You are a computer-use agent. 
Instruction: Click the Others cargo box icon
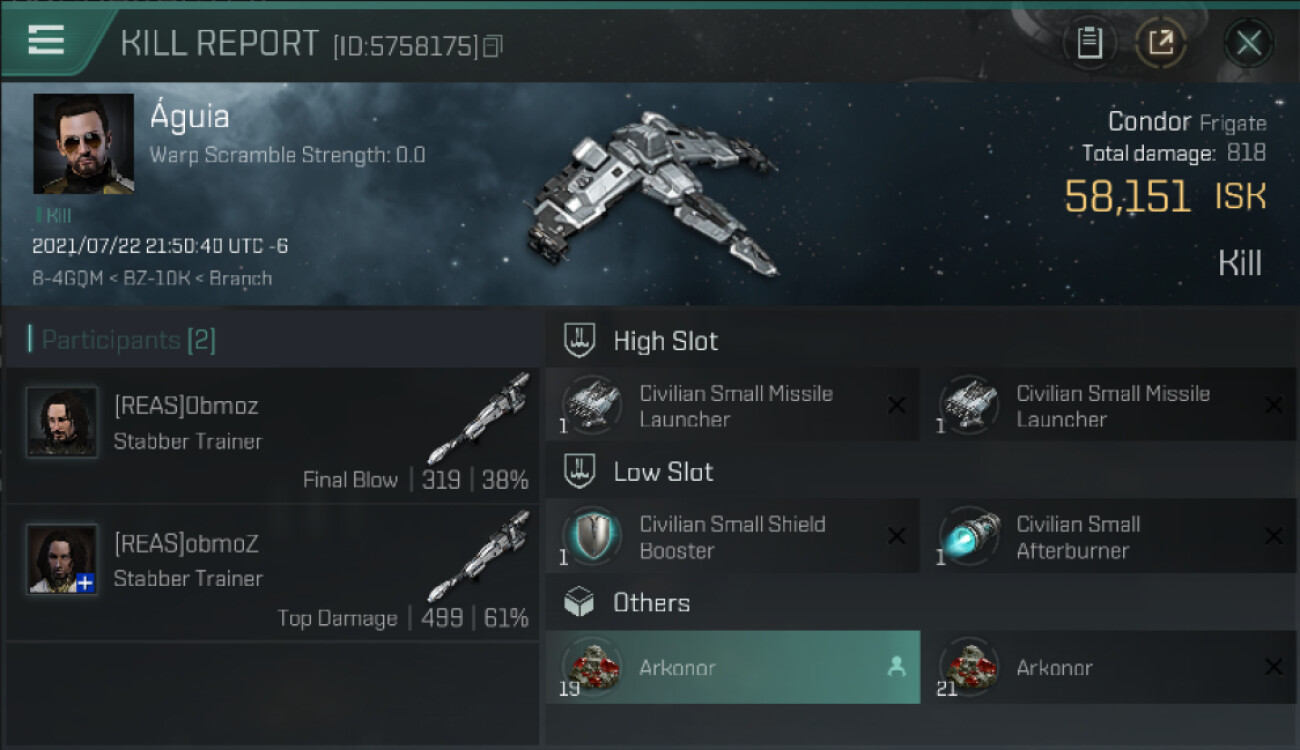coord(580,602)
